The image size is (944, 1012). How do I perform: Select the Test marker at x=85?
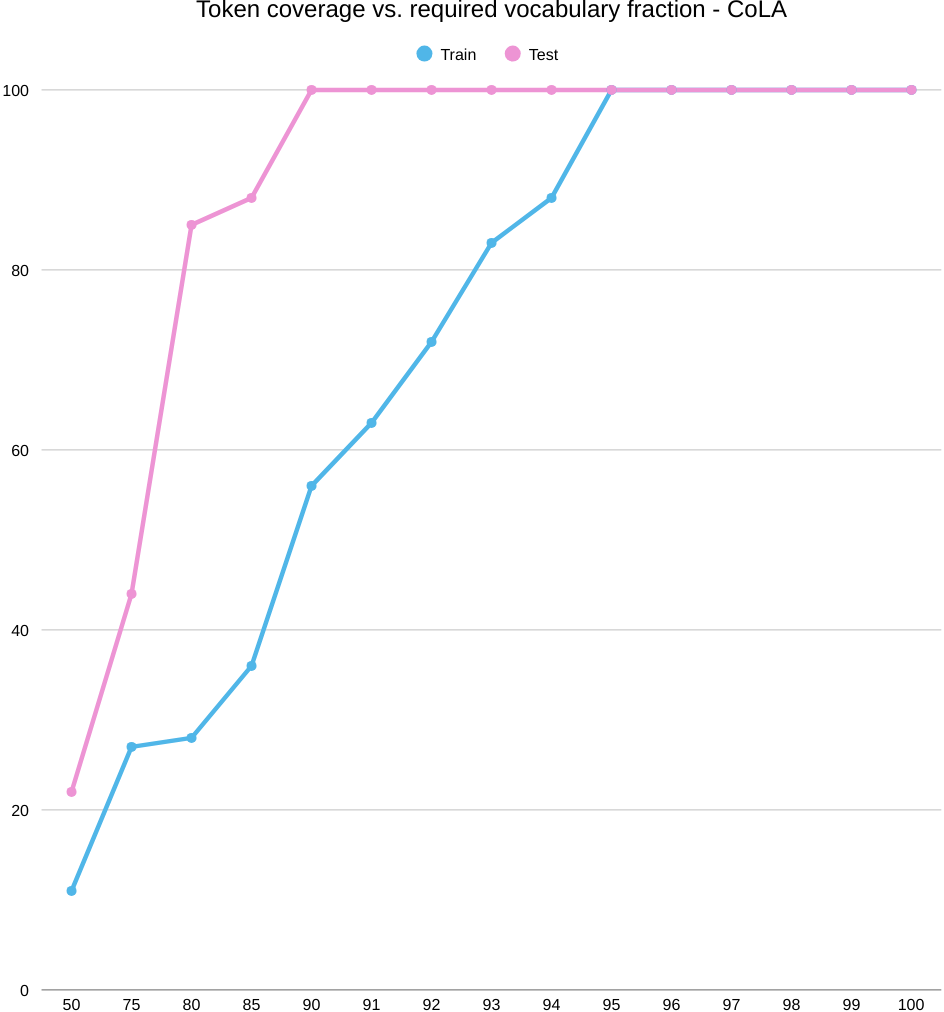click(251, 198)
